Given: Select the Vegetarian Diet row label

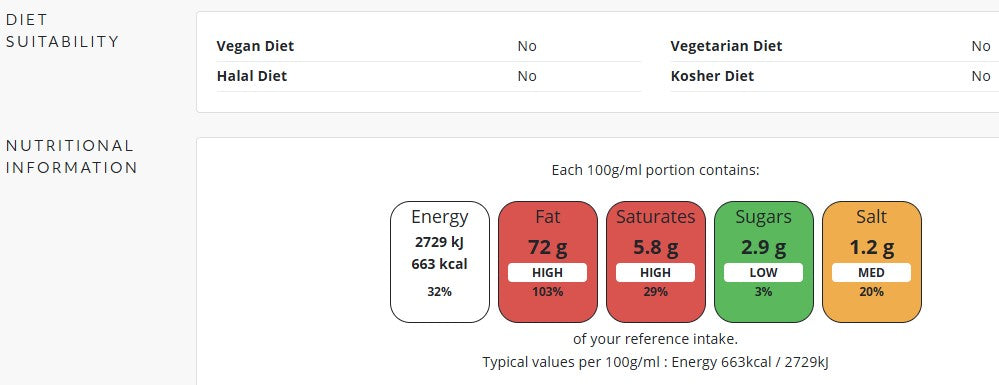Looking at the screenshot, I should point(726,46).
